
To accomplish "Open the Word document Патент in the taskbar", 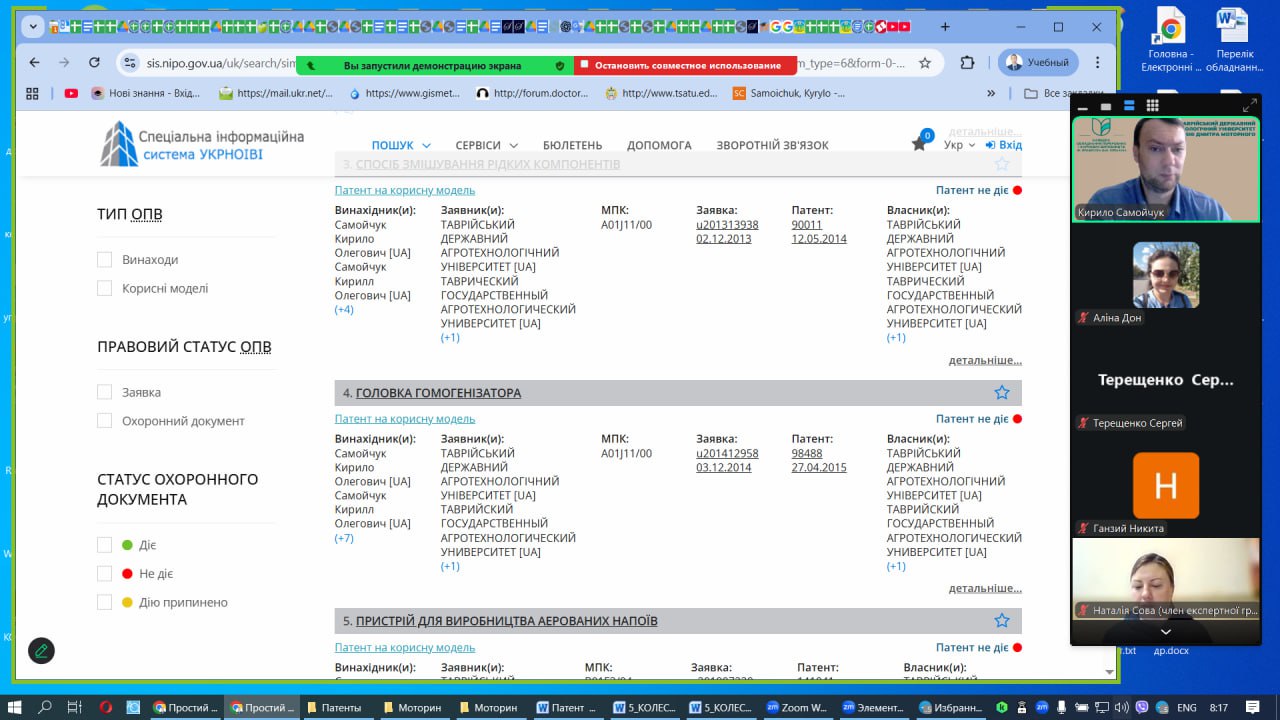I will pos(566,707).
